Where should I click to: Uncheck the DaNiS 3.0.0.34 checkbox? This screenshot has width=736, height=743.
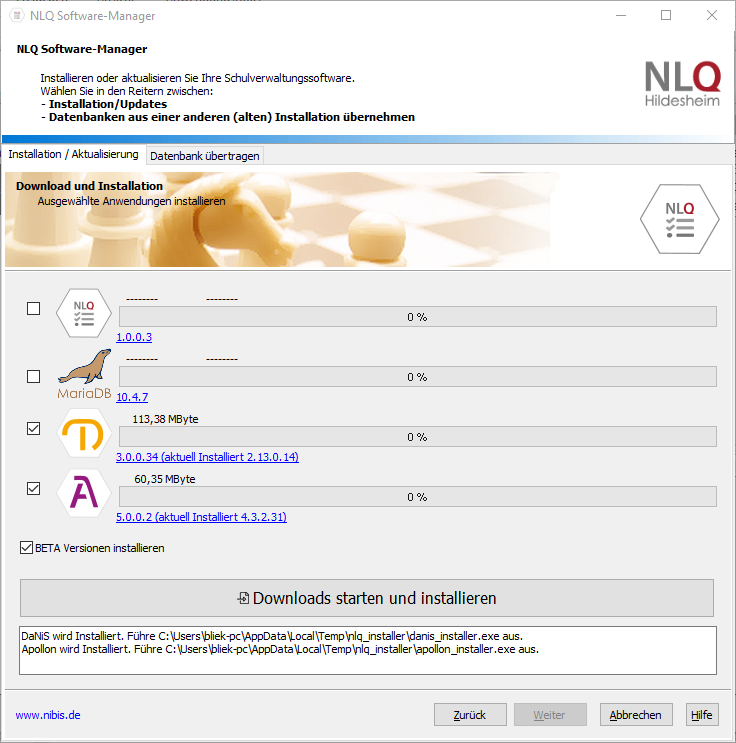33,428
